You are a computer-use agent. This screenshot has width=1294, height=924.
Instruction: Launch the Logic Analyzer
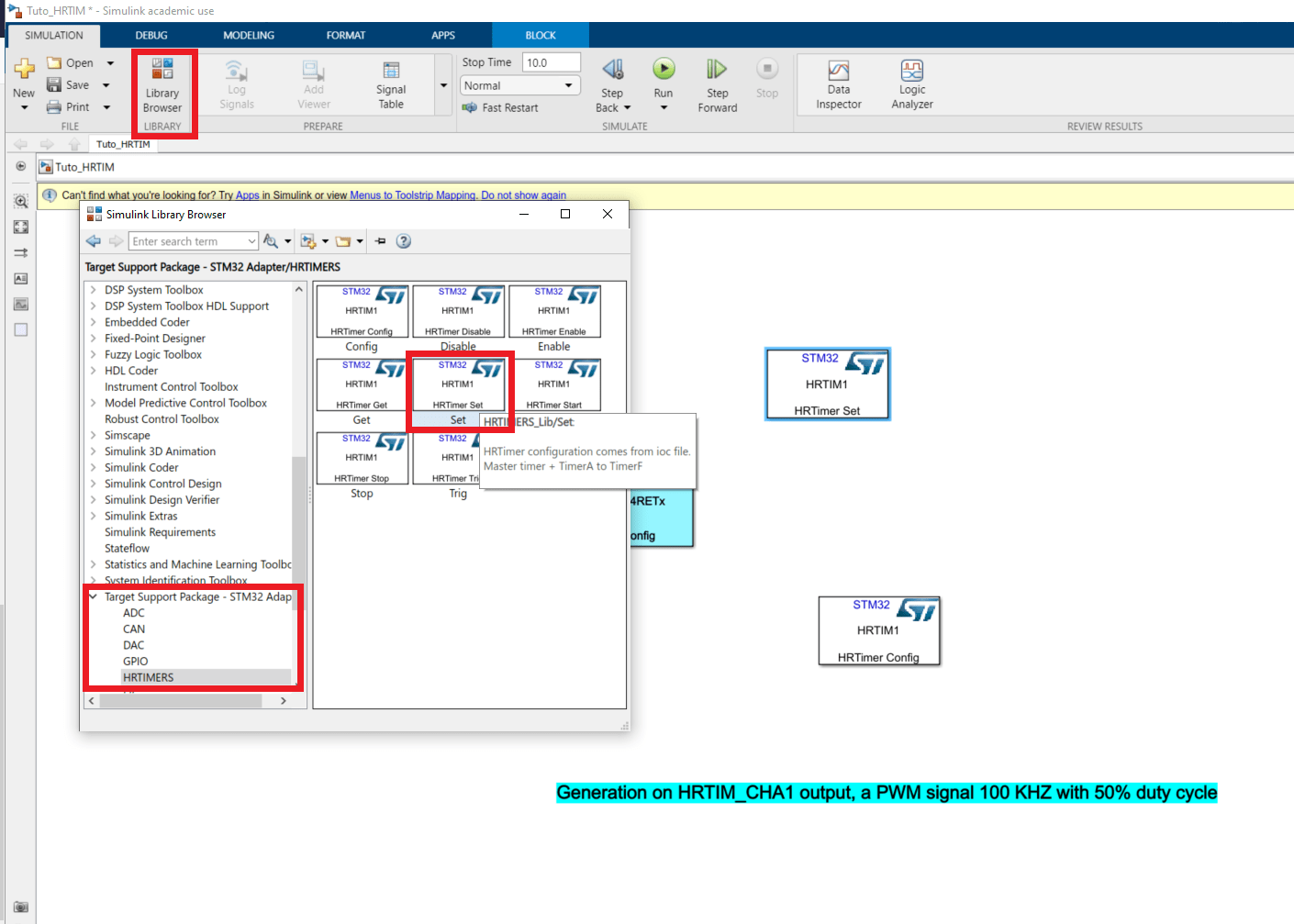(x=911, y=83)
